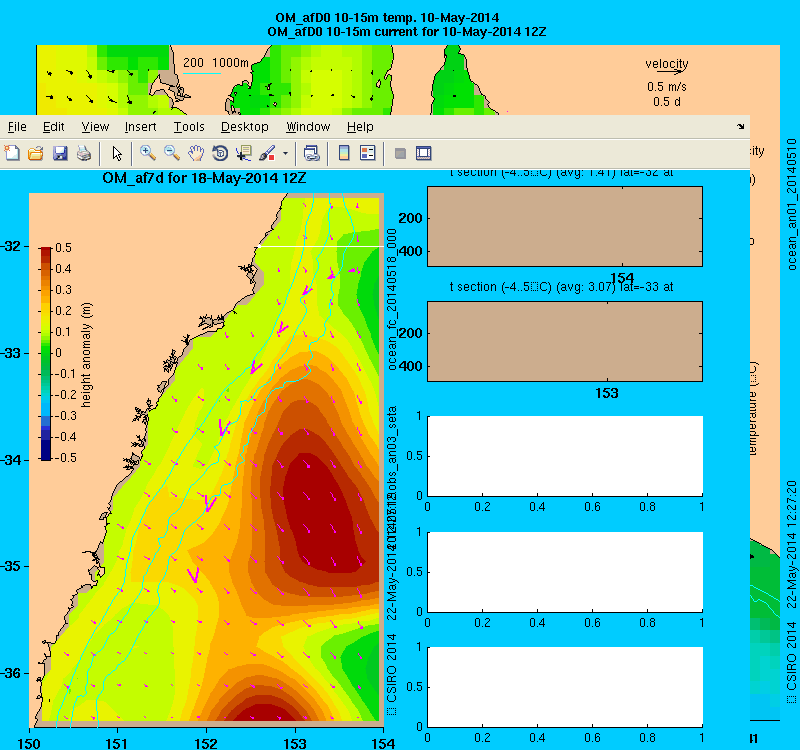Screen dimensions: 800x750
Task: Open the View menu
Action: coord(95,127)
